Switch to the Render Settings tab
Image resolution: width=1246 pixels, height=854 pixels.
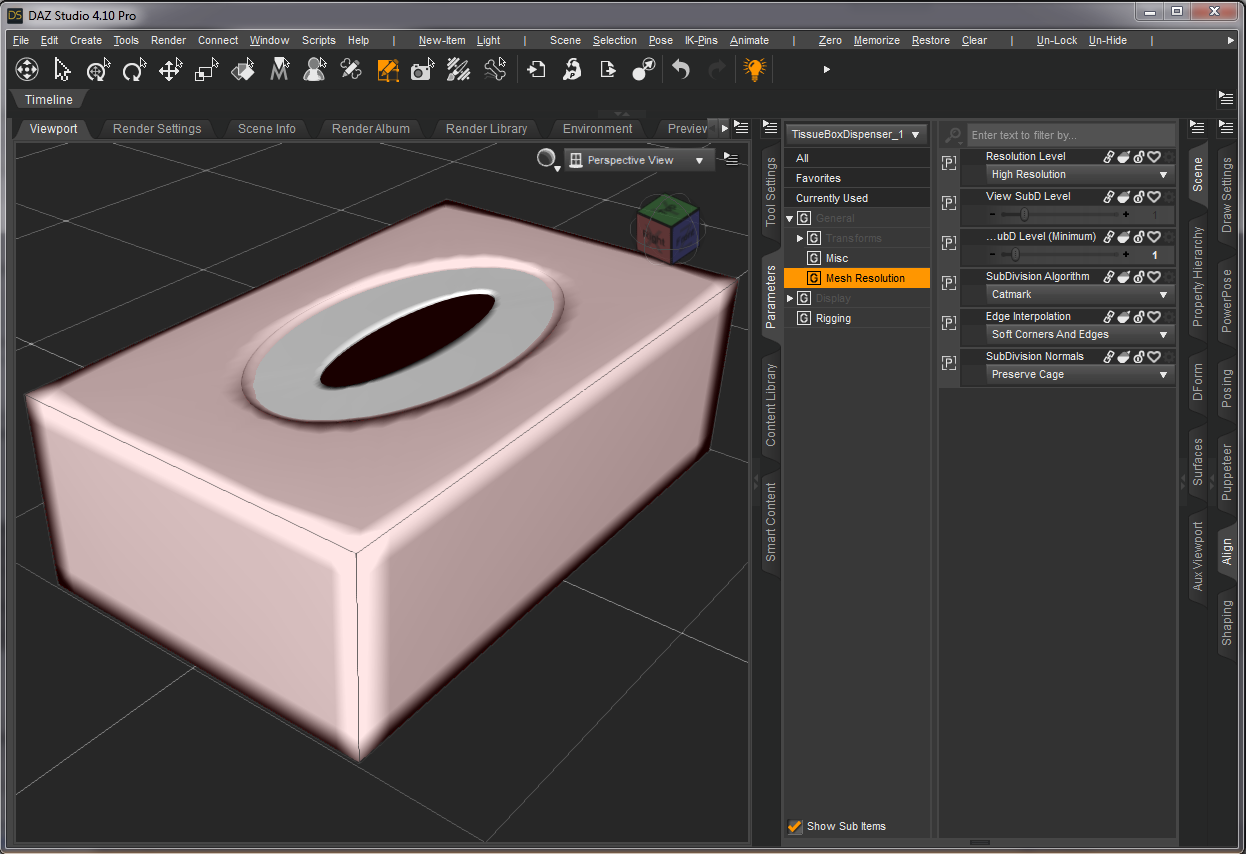point(157,129)
